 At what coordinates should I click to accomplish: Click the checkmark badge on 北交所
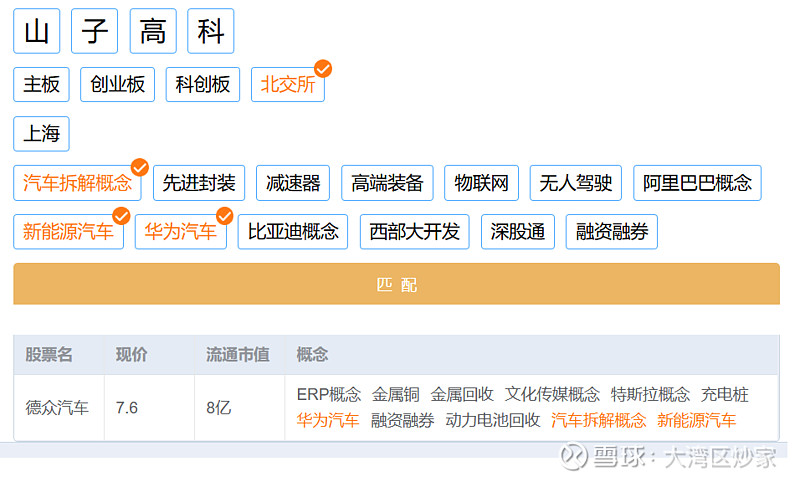323,68
